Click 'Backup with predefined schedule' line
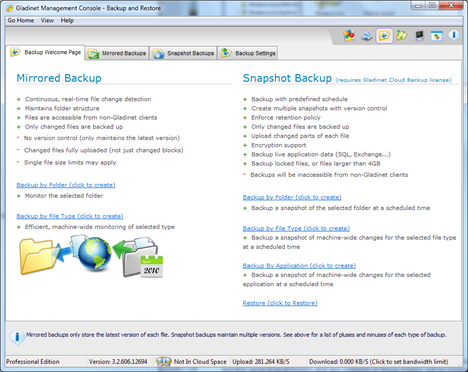This screenshot has height=372, width=468. (x=299, y=99)
